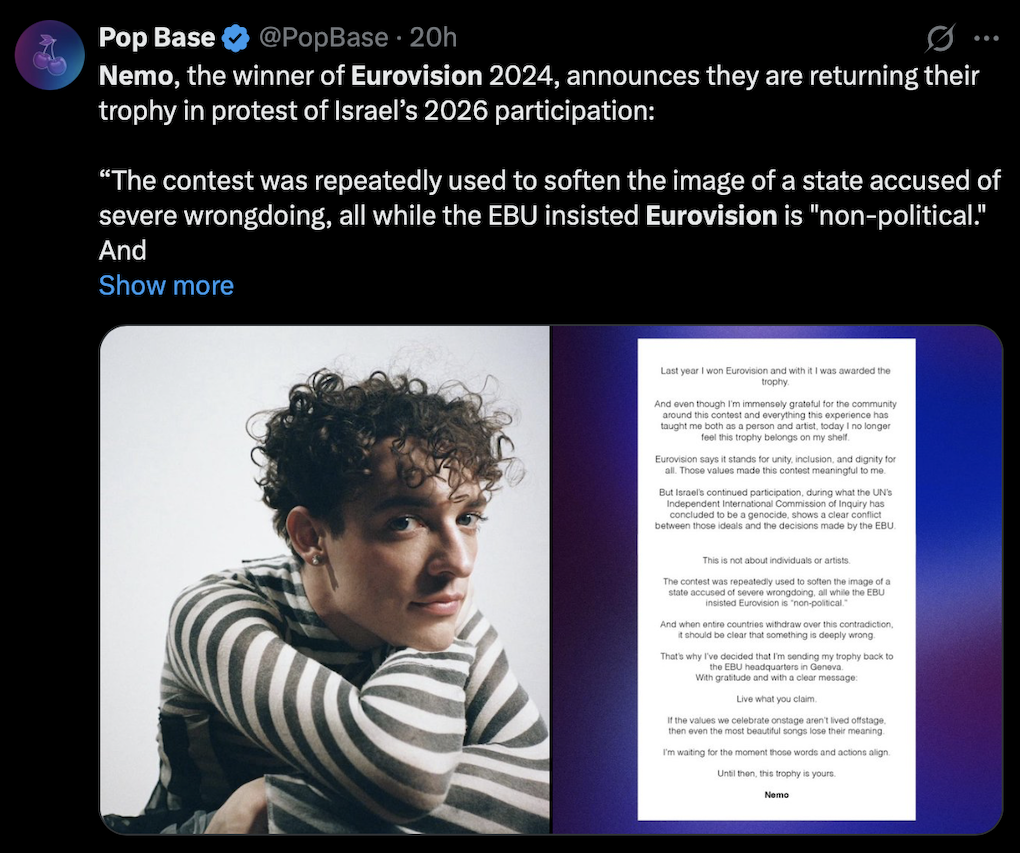The height and width of the screenshot is (853, 1020).
Task: Click bold Eurovision before is non-political
Action: coord(711,215)
